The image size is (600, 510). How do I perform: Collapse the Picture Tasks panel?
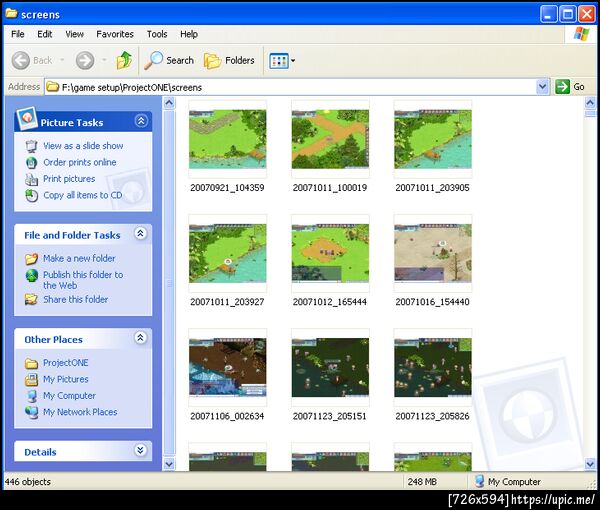(x=141, y=121)
